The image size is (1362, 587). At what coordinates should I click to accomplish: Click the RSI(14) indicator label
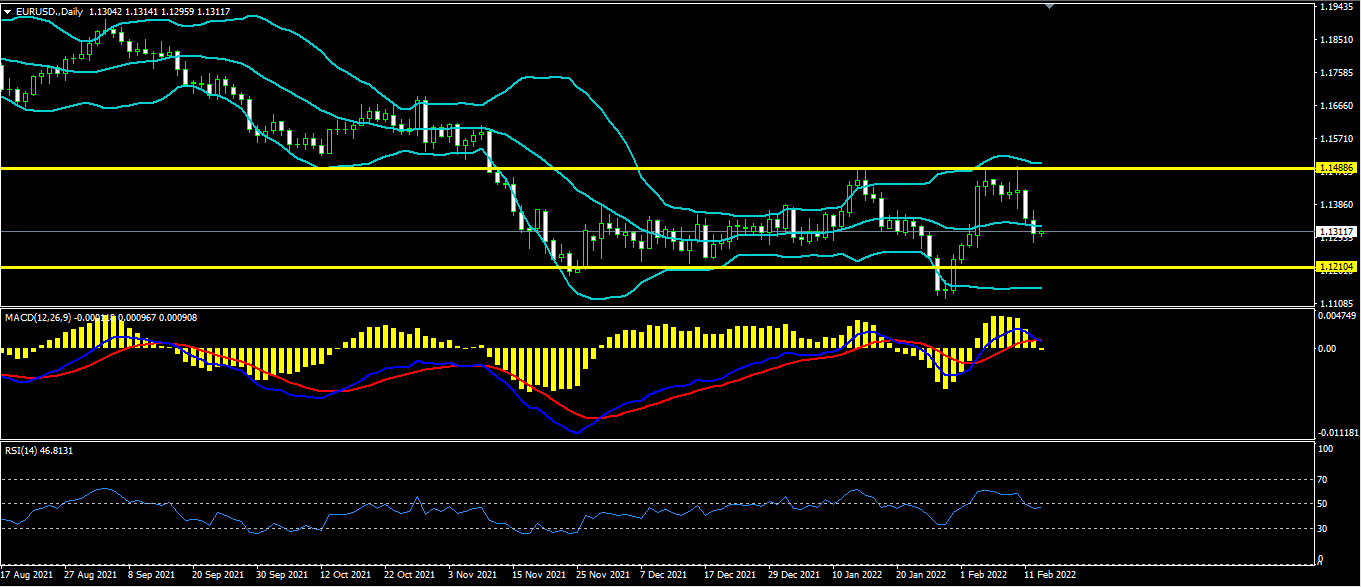pos(24,451)
